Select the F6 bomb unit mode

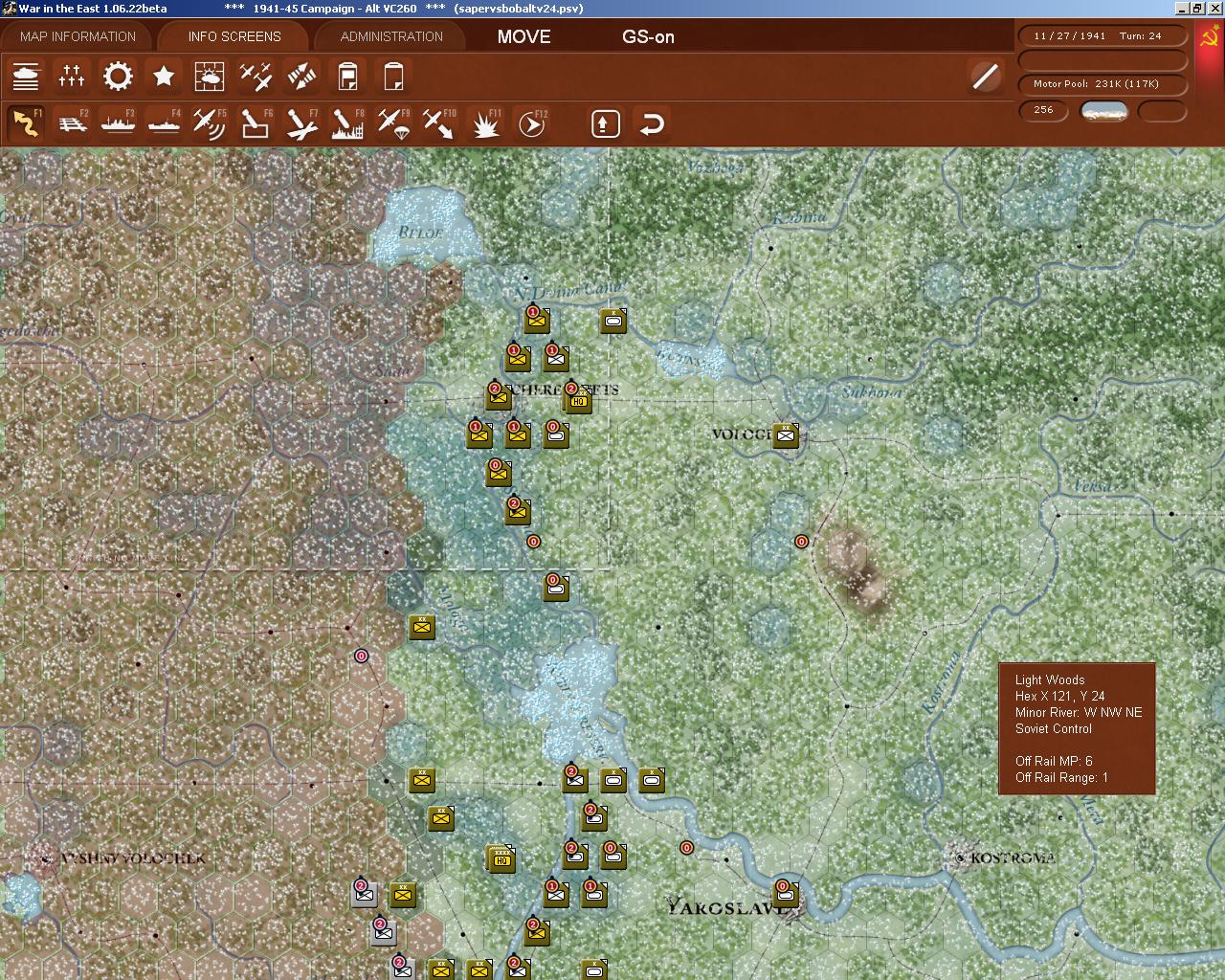[256, 123]
